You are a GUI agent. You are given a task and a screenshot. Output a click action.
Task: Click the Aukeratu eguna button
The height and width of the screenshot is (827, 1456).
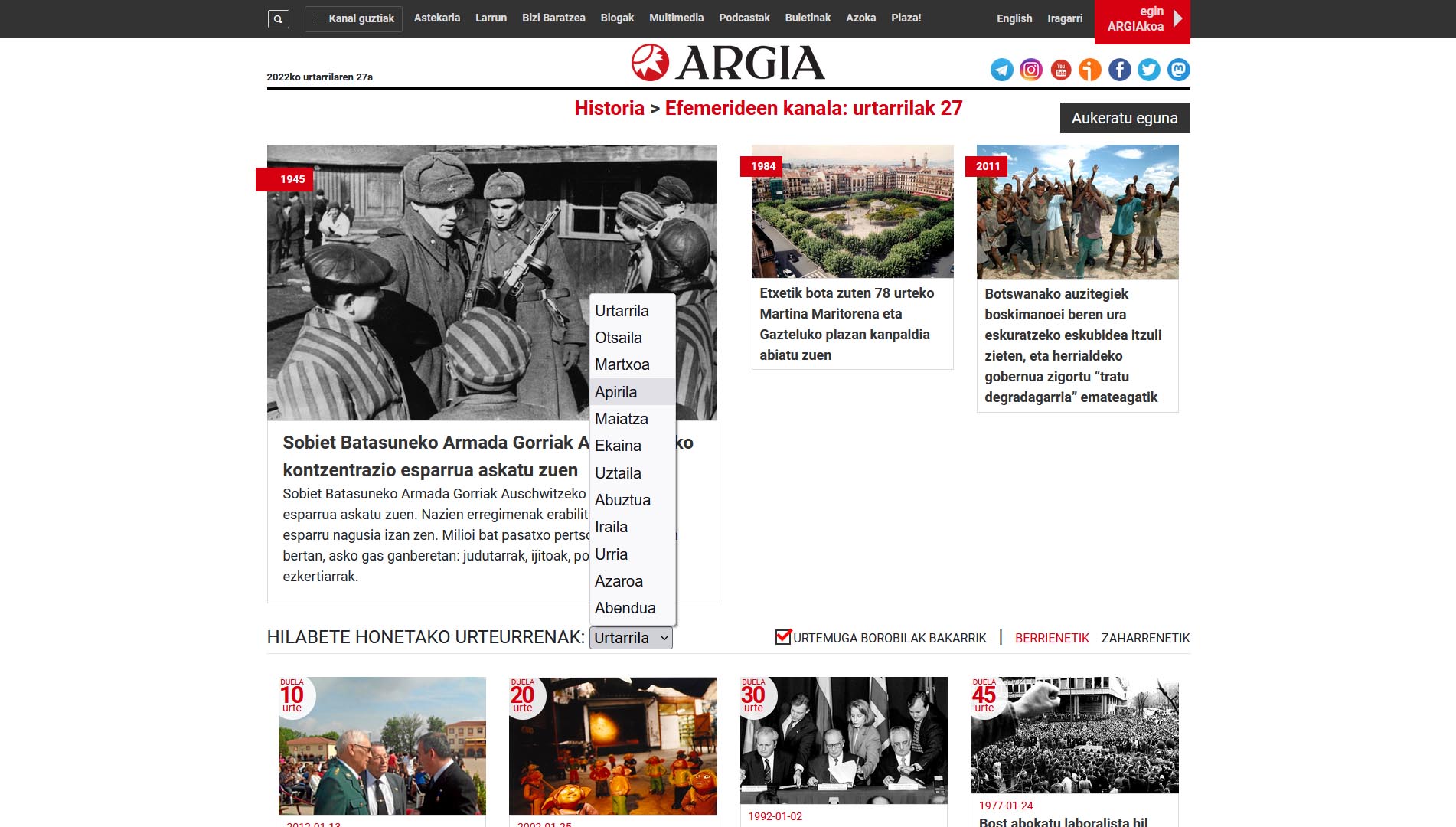1124,118
